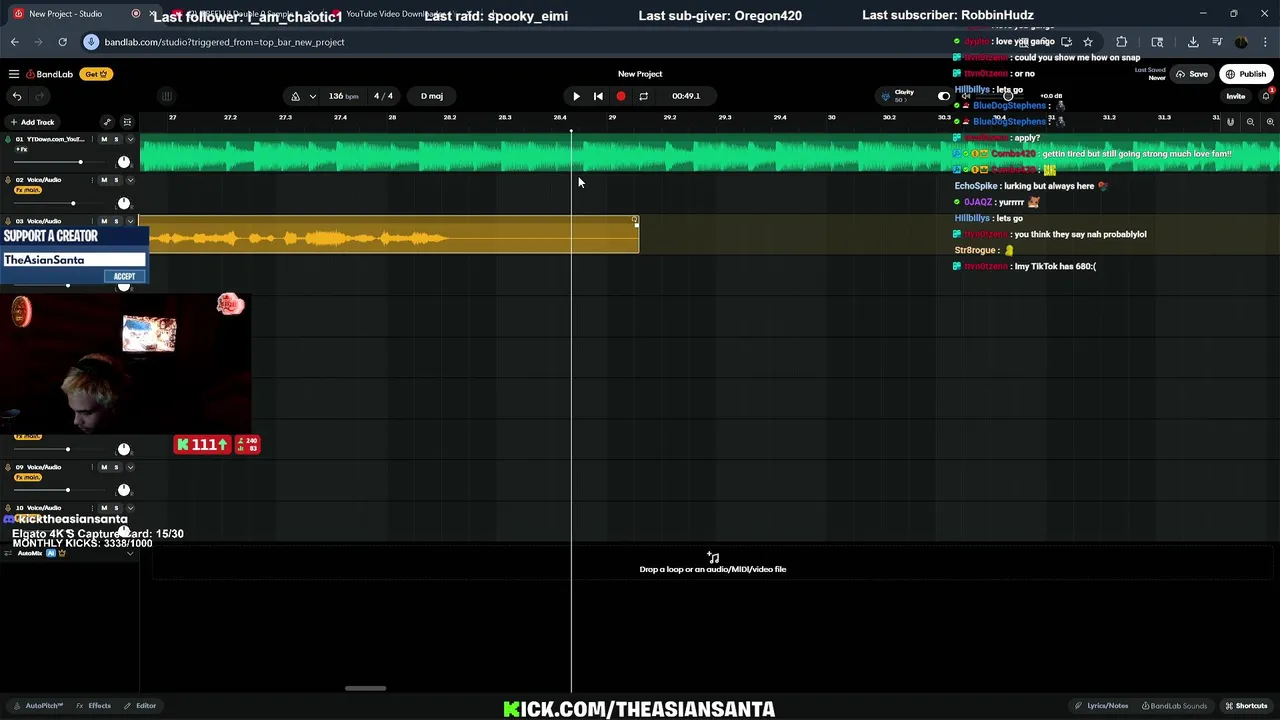The height and width of the screenshot is (720, 1280).
Task: Expand the AutoMix panel
Action: coord(130,553)
